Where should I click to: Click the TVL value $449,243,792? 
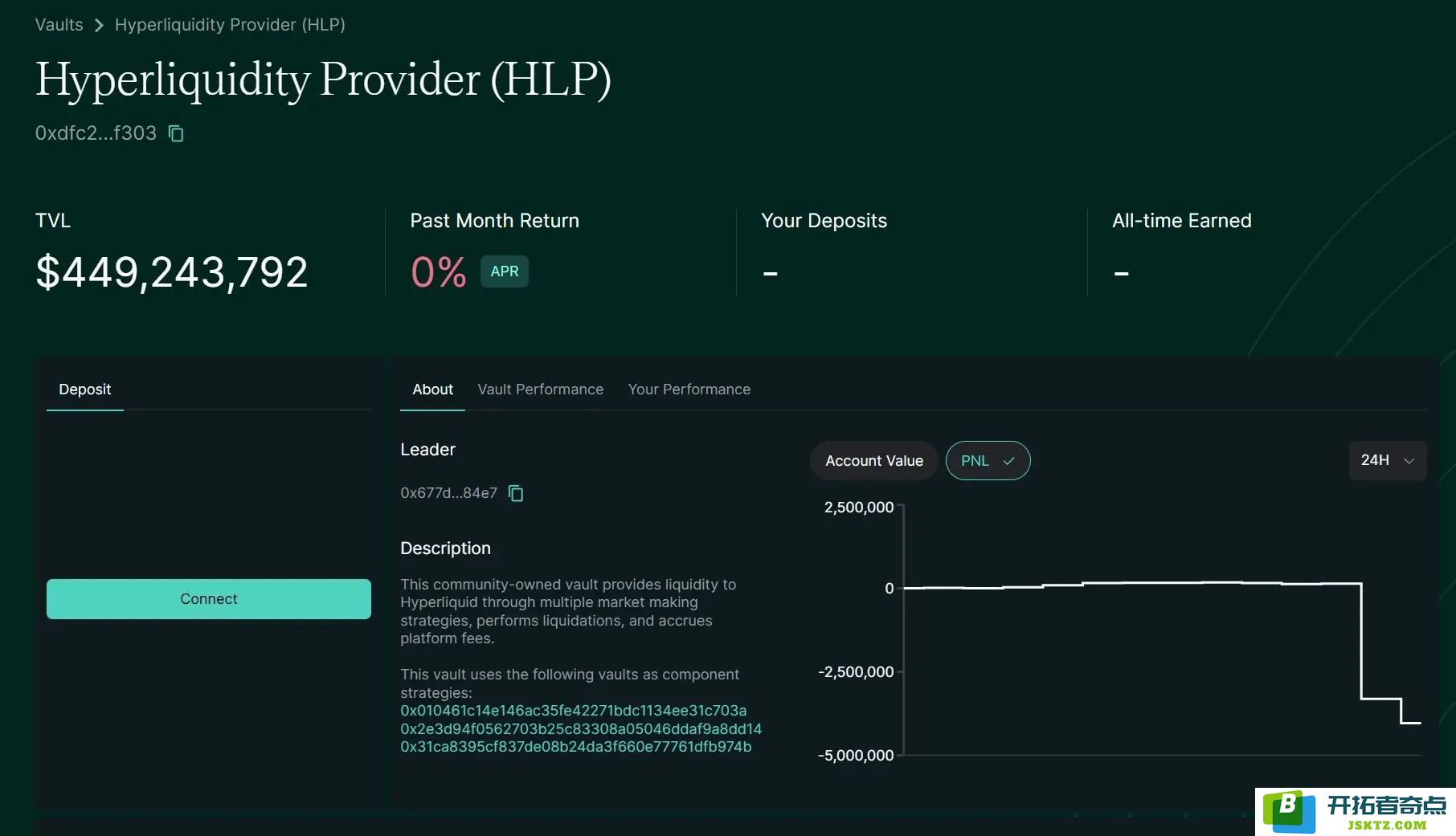172,272
